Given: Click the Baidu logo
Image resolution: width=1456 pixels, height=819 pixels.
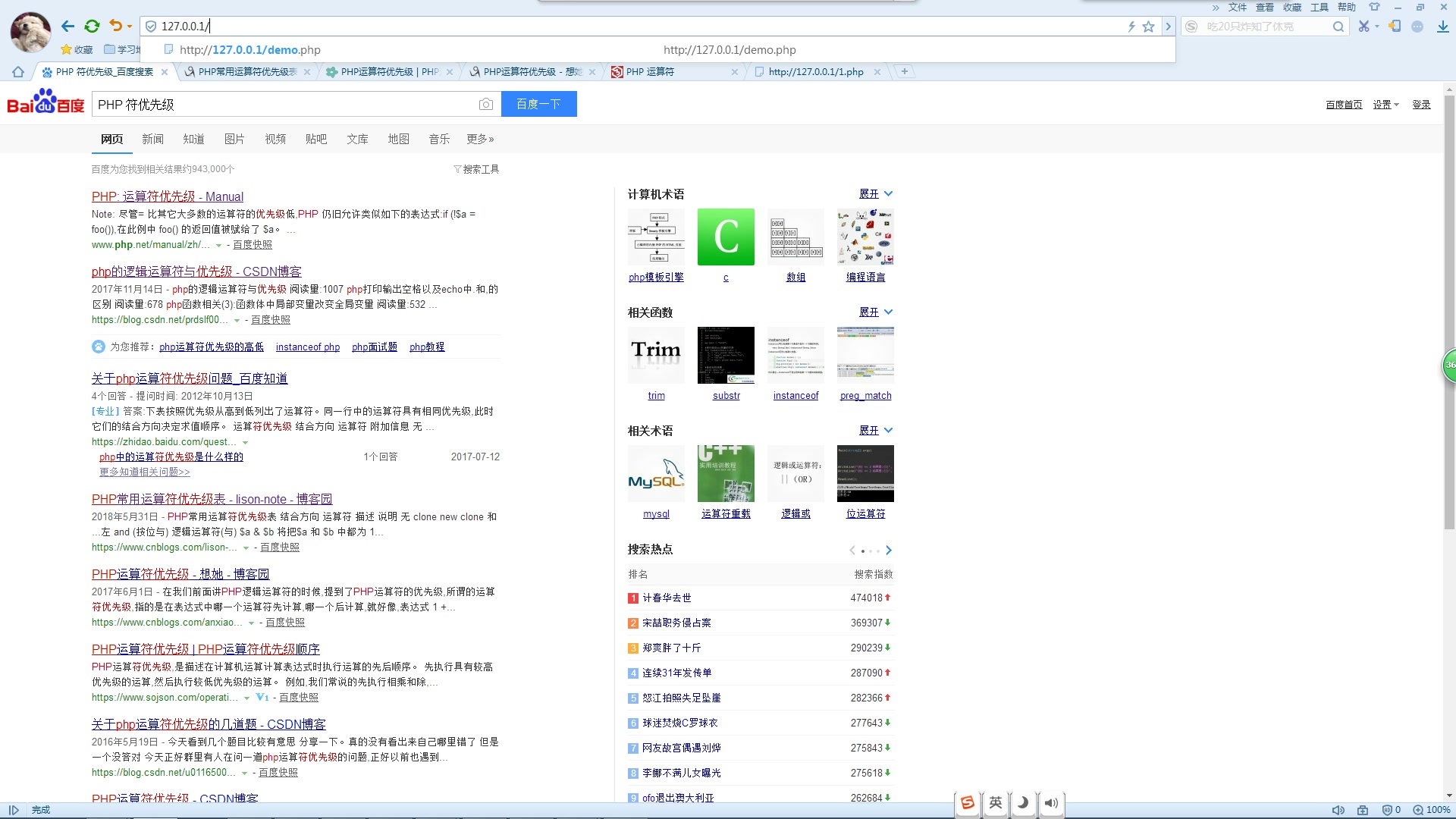Looking at the screenshot, I should [45, 102].
